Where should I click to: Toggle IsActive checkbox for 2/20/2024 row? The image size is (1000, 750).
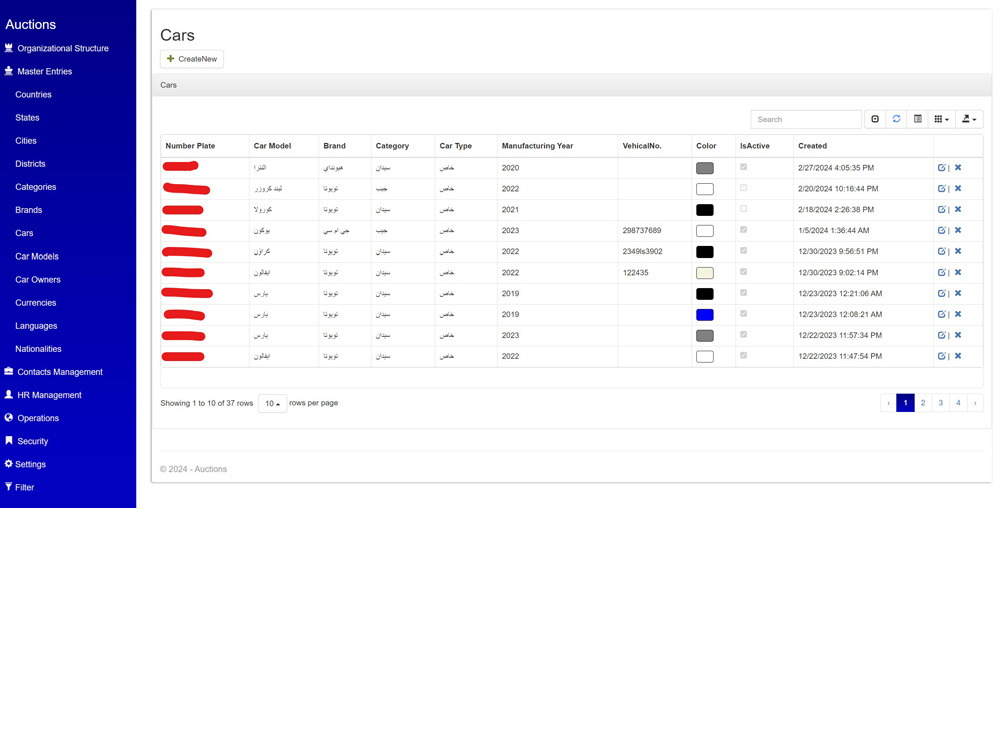click(744, 188)
